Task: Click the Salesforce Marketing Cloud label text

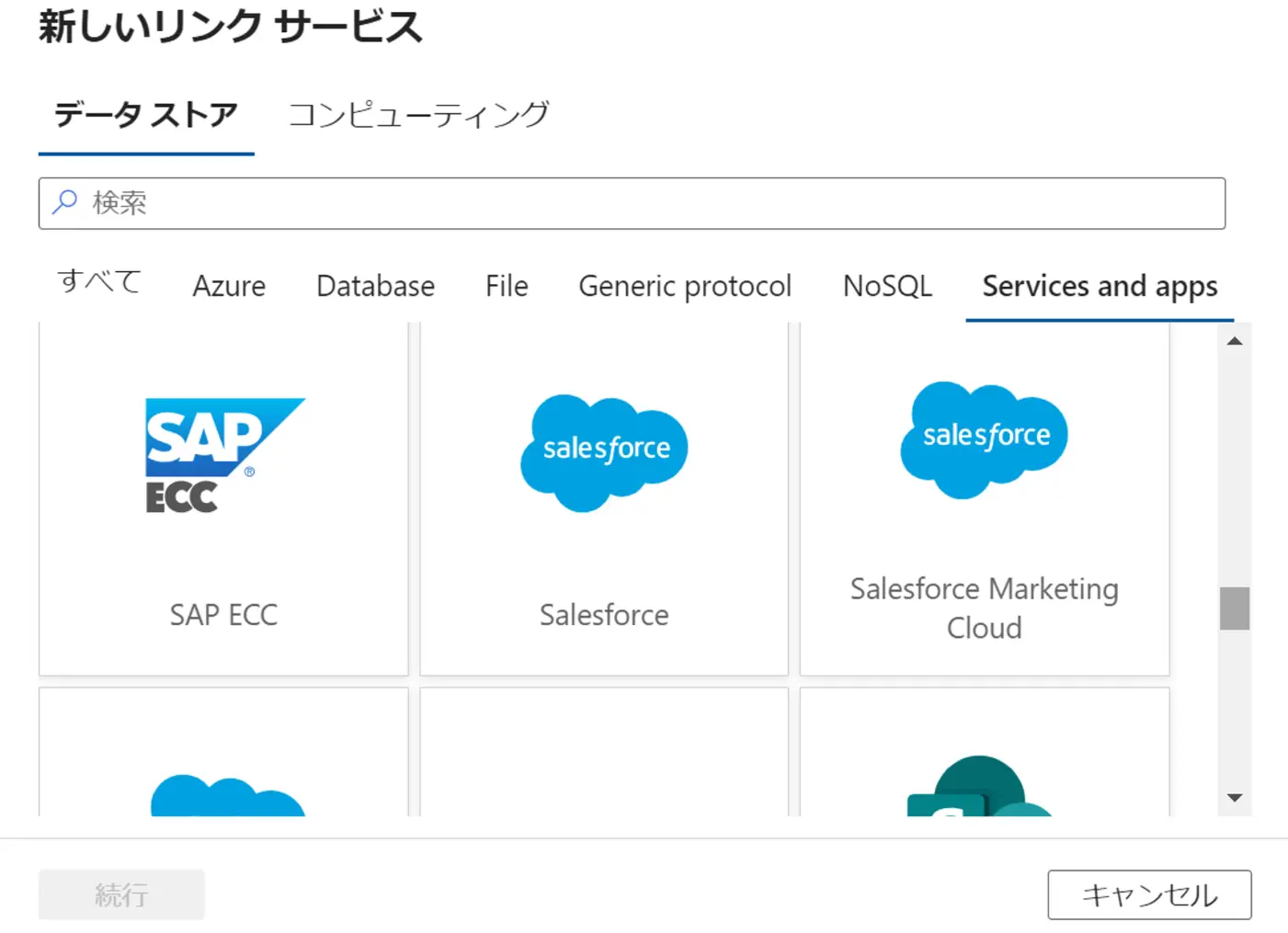Action: [984, 608]
